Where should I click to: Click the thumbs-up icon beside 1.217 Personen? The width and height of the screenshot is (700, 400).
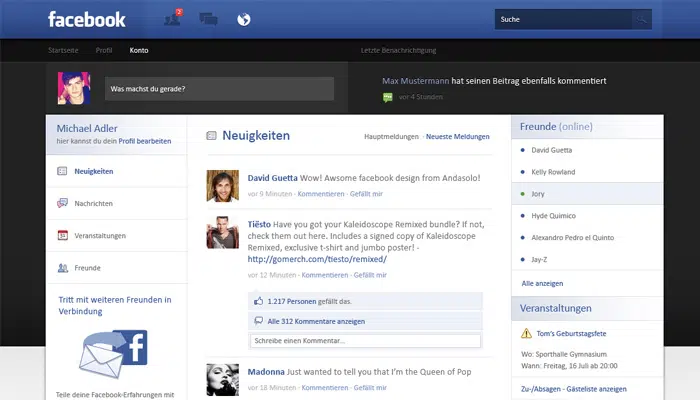click(x=258, y=300)
